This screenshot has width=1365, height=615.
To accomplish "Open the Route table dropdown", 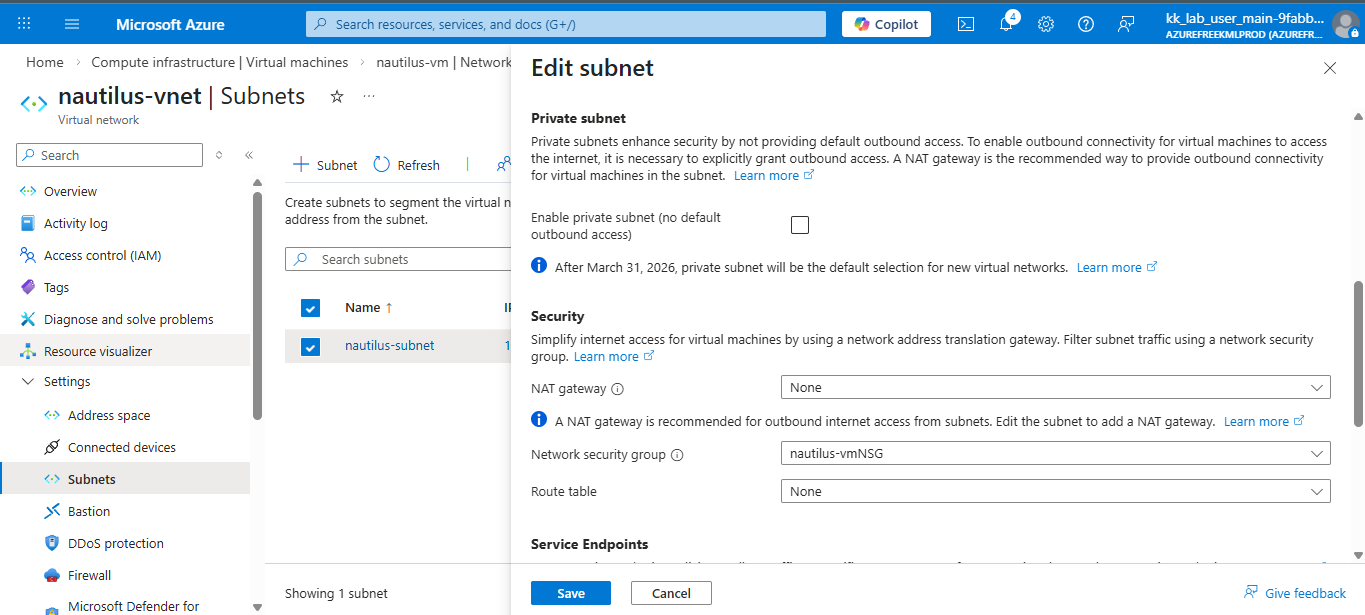I will [x=1055, y=492].
